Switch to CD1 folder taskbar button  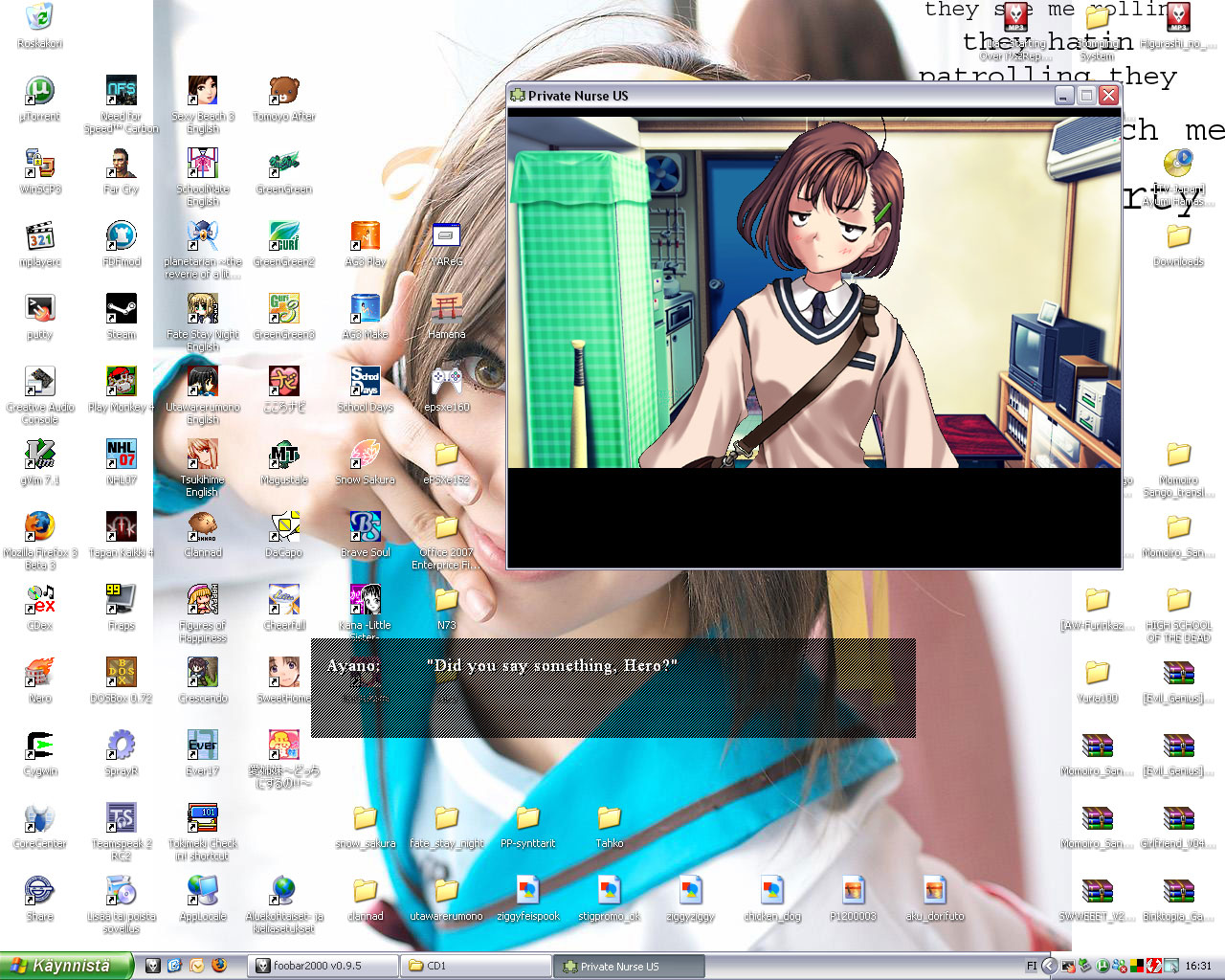pyautogui.click(x=476, y=966)
